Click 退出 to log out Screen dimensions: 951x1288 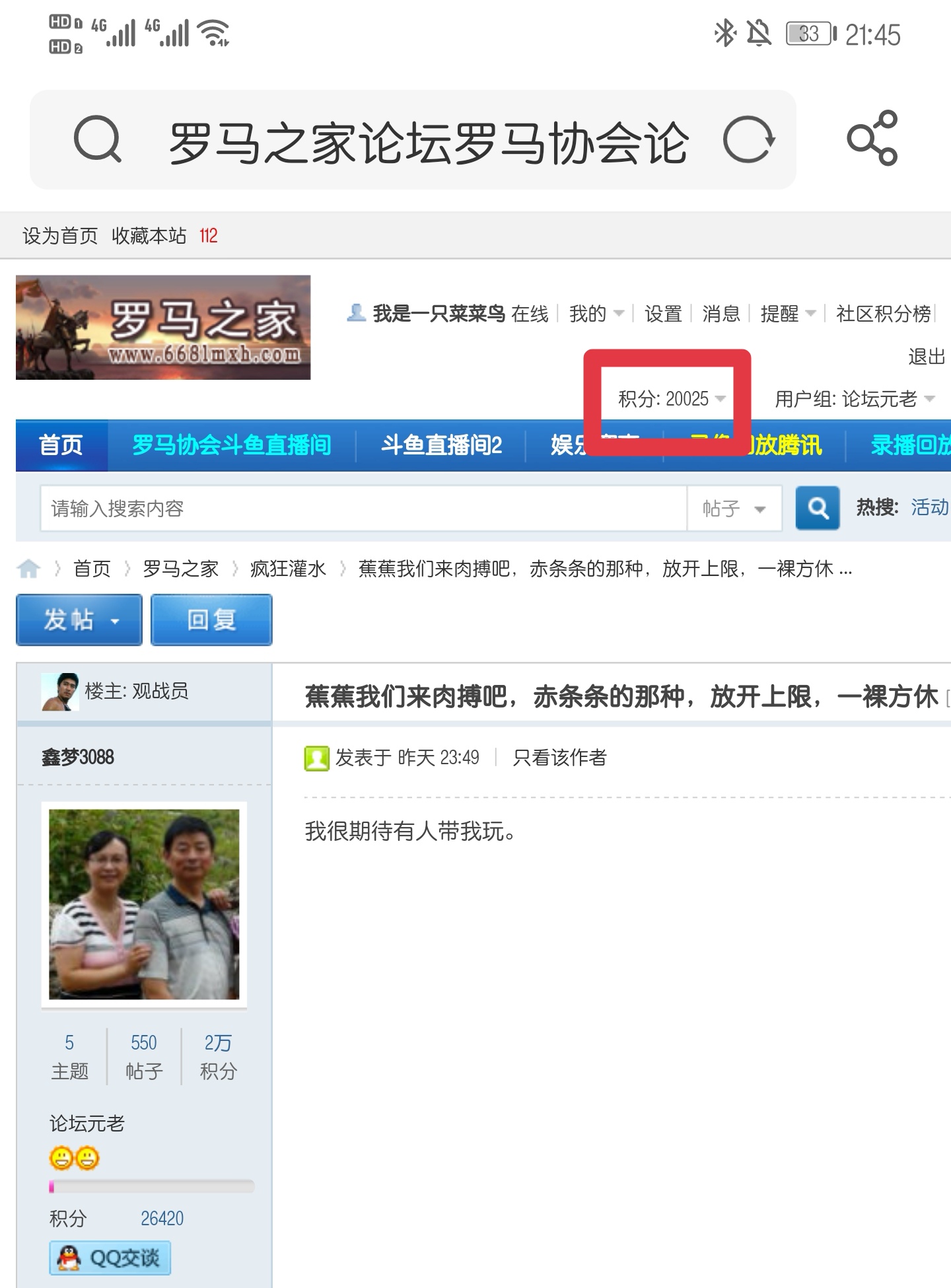pos(927,357)
